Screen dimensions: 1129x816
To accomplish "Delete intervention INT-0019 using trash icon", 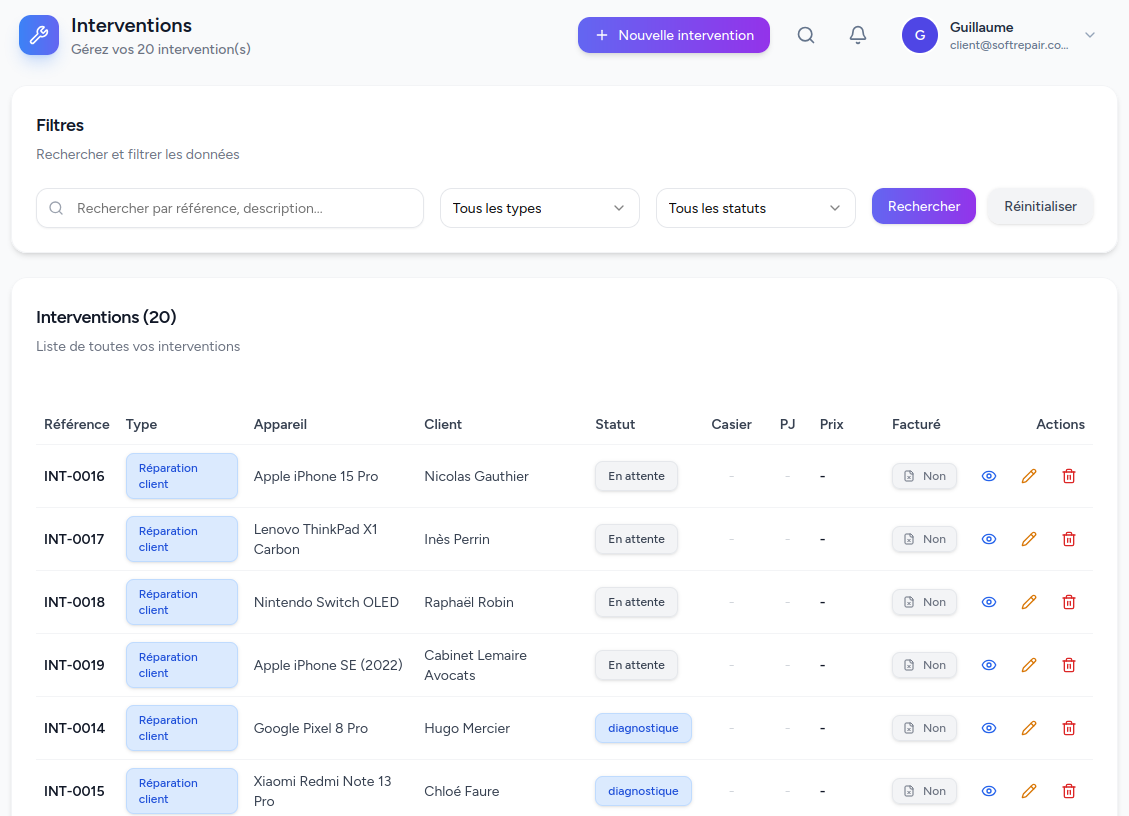I will [1068, 665].
